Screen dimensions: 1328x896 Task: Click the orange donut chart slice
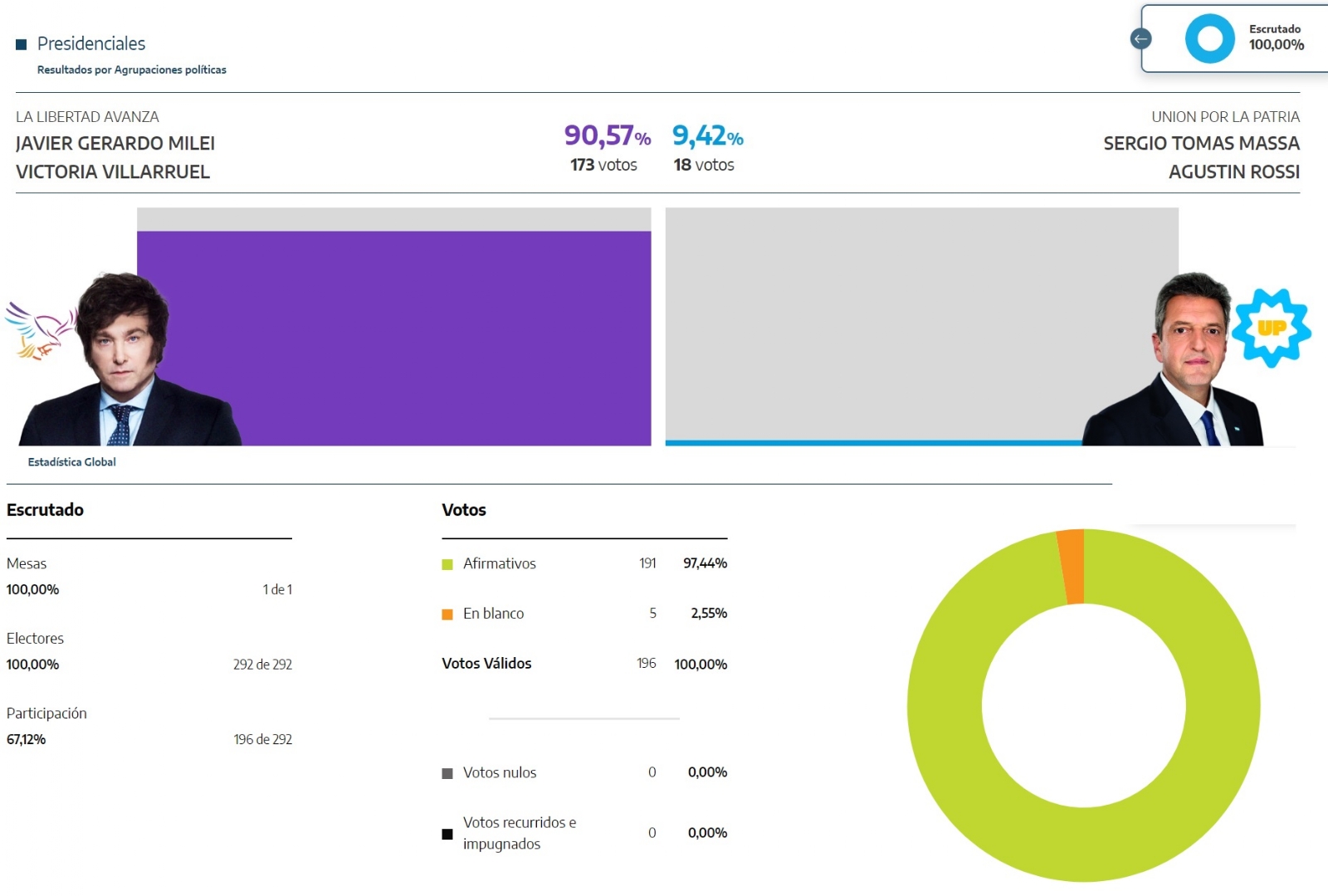(1071, 567)
